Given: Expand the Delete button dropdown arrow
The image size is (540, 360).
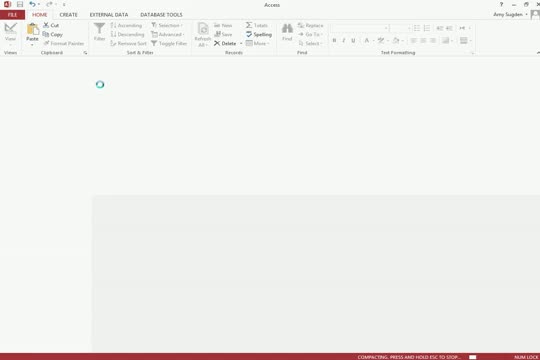Looking at the screenshot, I should (x=241, y=43).
